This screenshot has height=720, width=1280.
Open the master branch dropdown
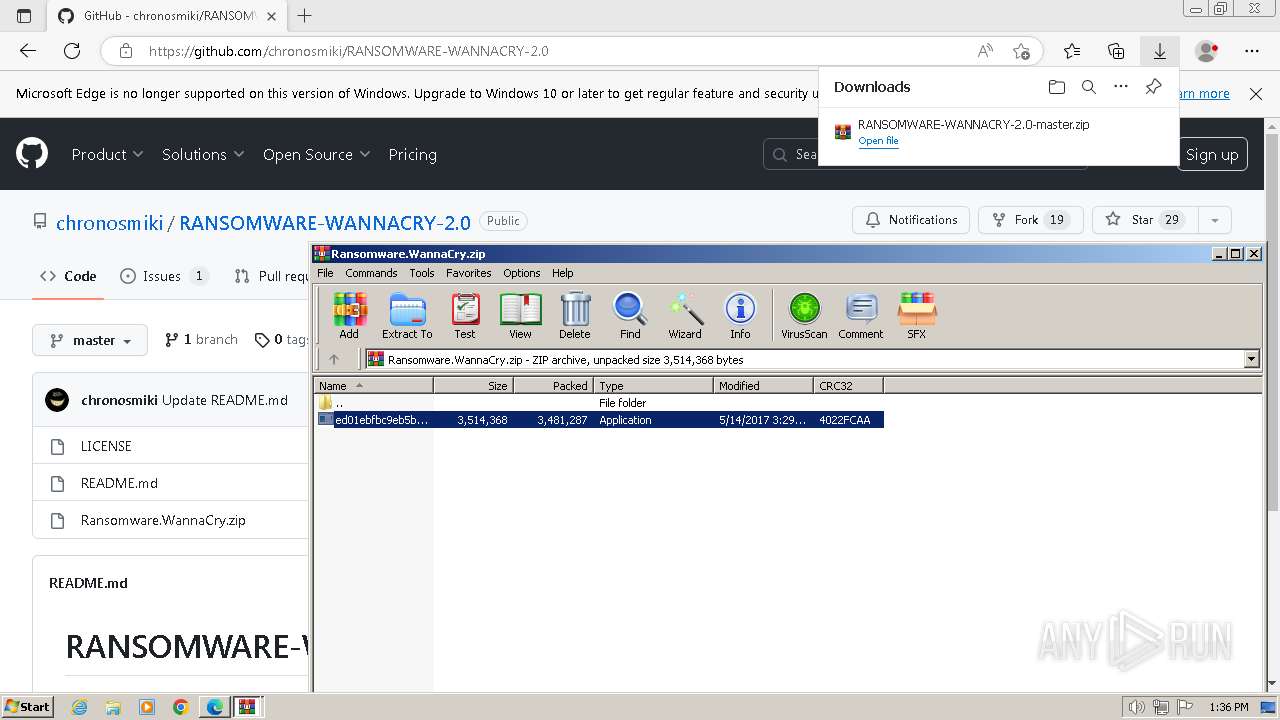point(90,340)
